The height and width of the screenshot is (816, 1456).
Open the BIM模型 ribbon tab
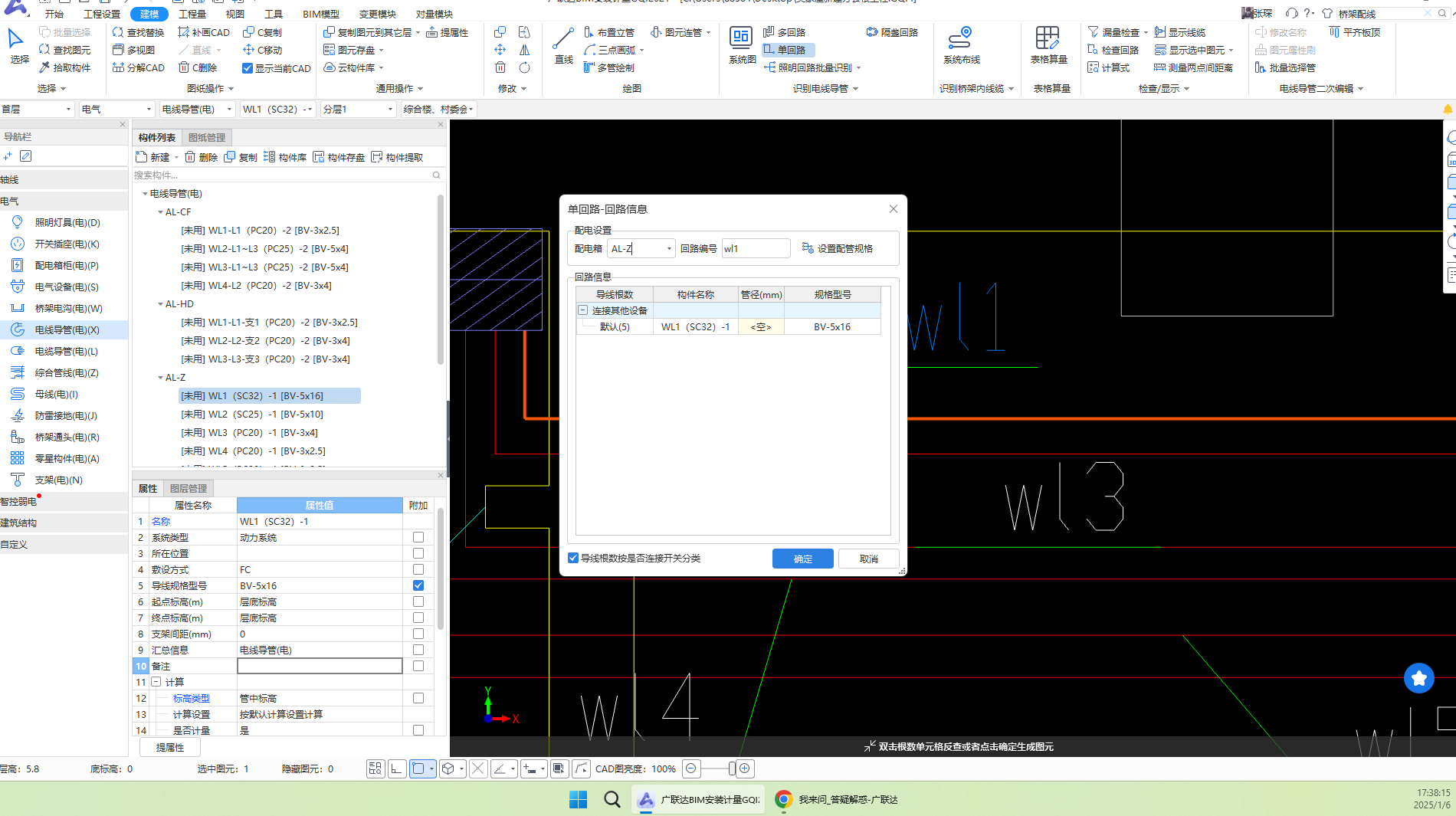(x=320, y=14)
